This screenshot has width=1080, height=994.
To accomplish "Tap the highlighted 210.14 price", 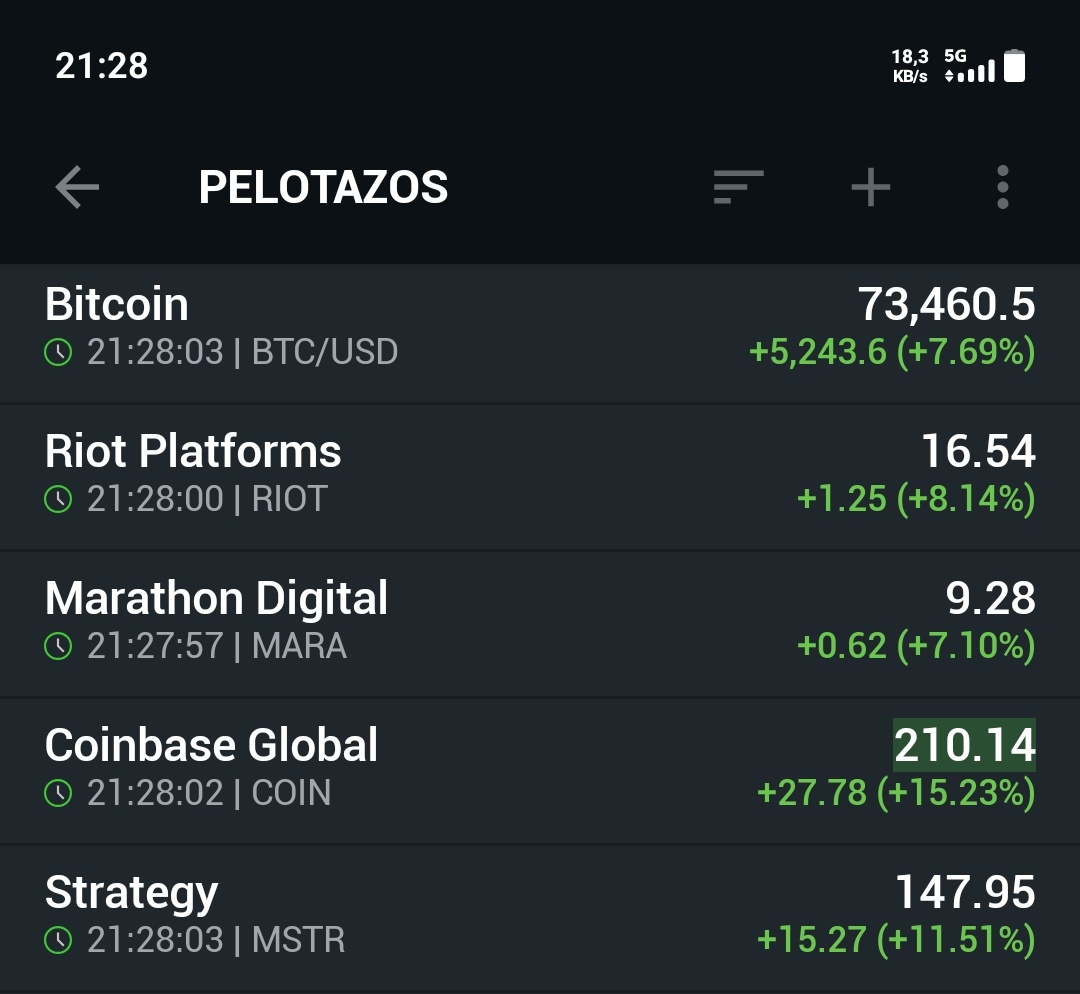I will point(964,746).
